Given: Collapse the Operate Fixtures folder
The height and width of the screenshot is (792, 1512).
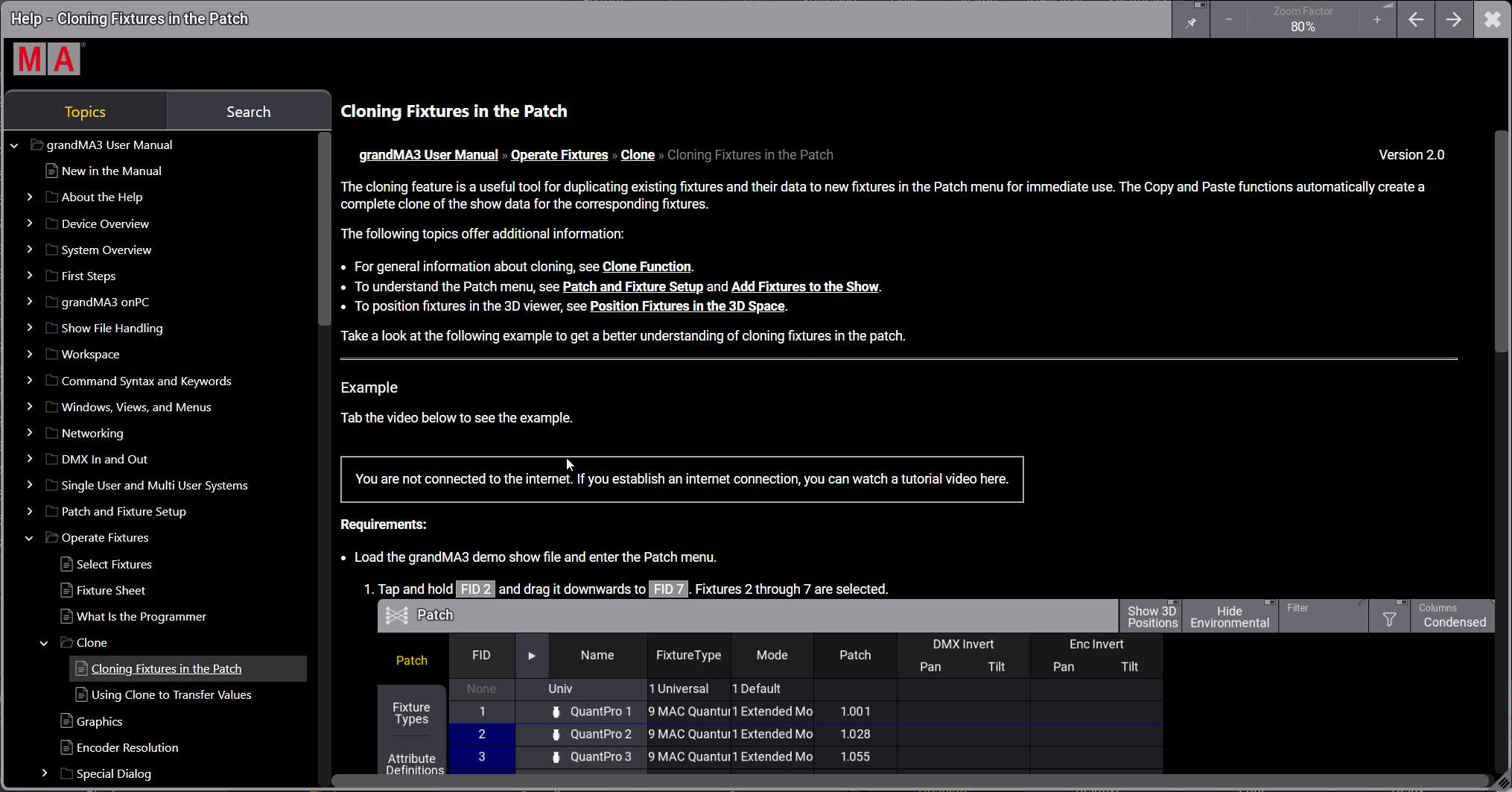Looking at the screenshot, I should [x=29, y=537].
